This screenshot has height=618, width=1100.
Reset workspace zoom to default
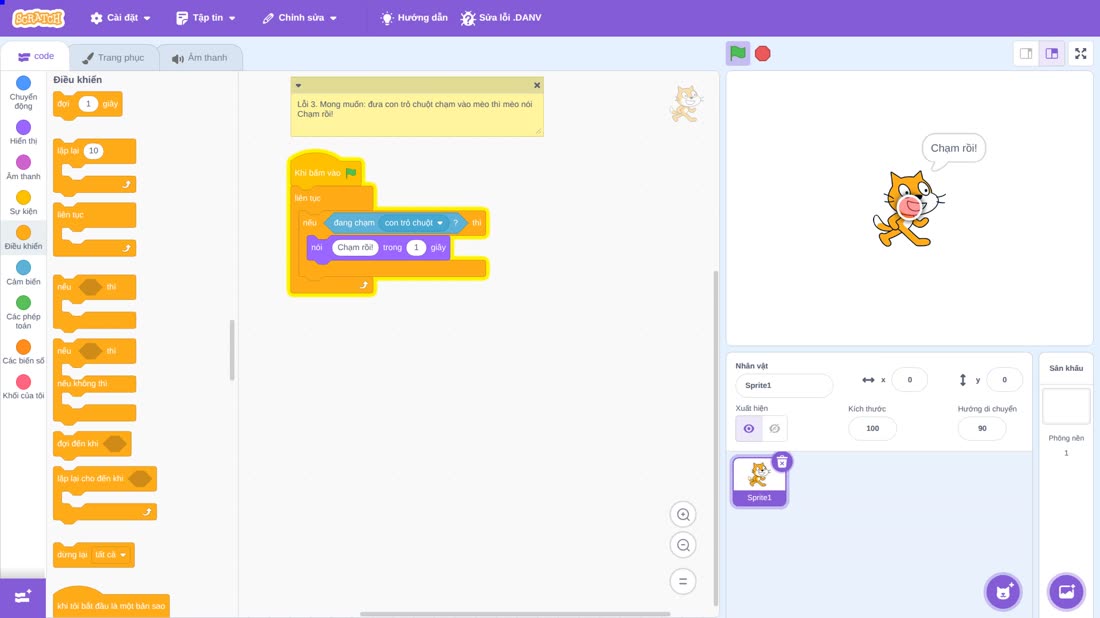click(x=683, y=582)
